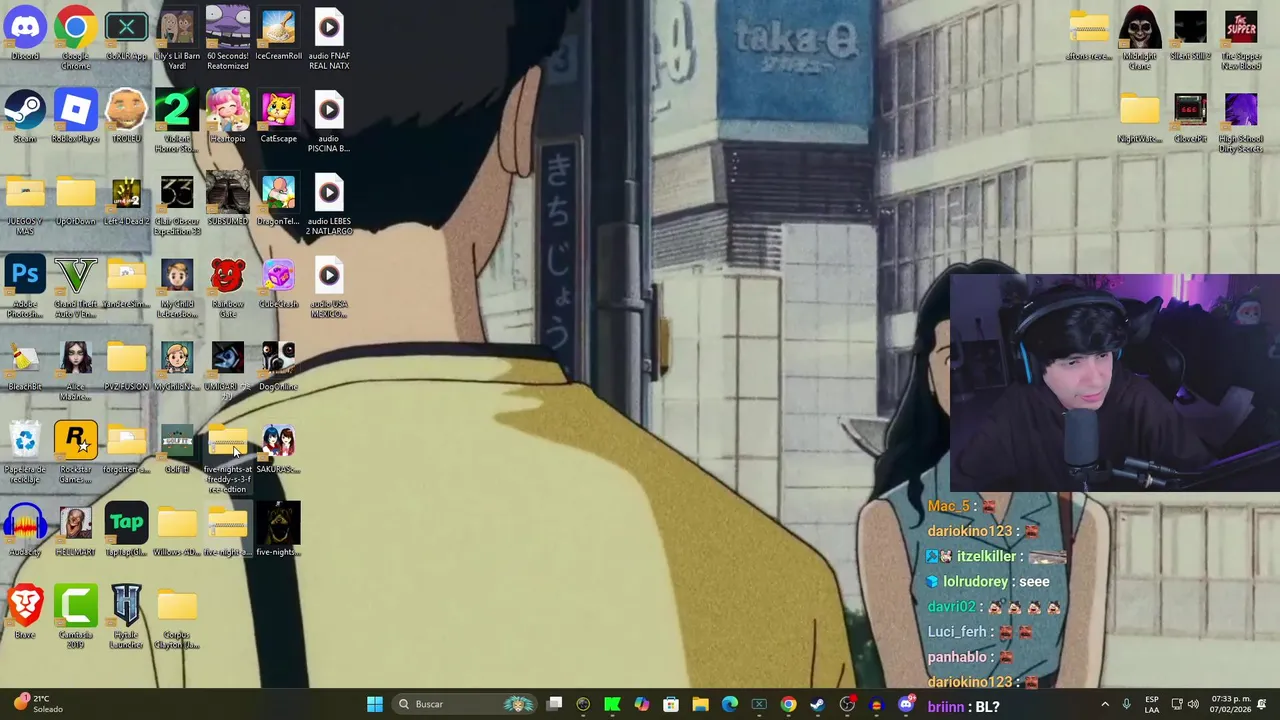1280x720 pixels.
Task: Select the HELLMART game icon
Action: [76, 530]
